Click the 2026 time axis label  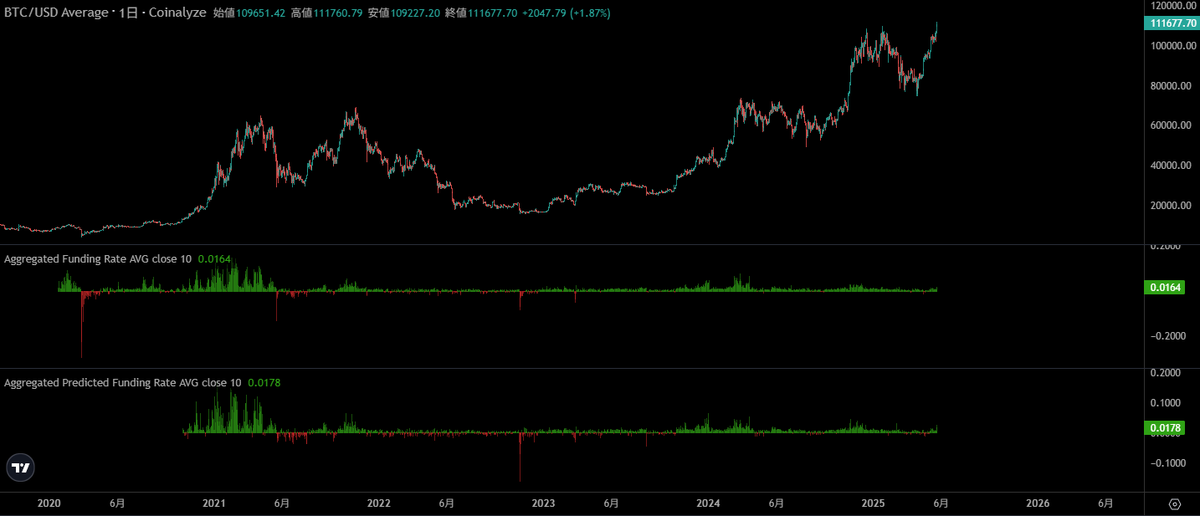coord(1038,503)
